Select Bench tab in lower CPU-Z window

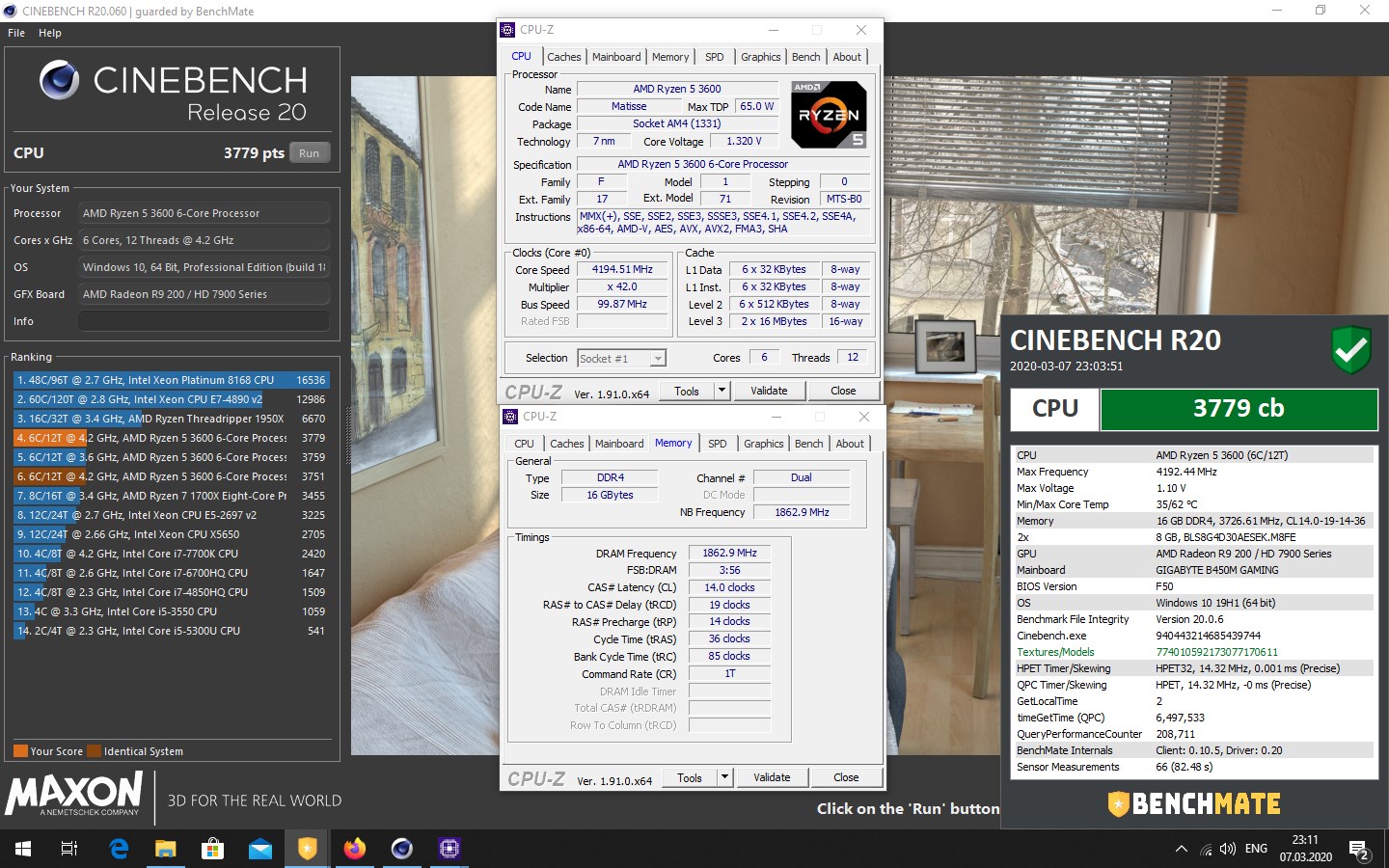point(809,444)
